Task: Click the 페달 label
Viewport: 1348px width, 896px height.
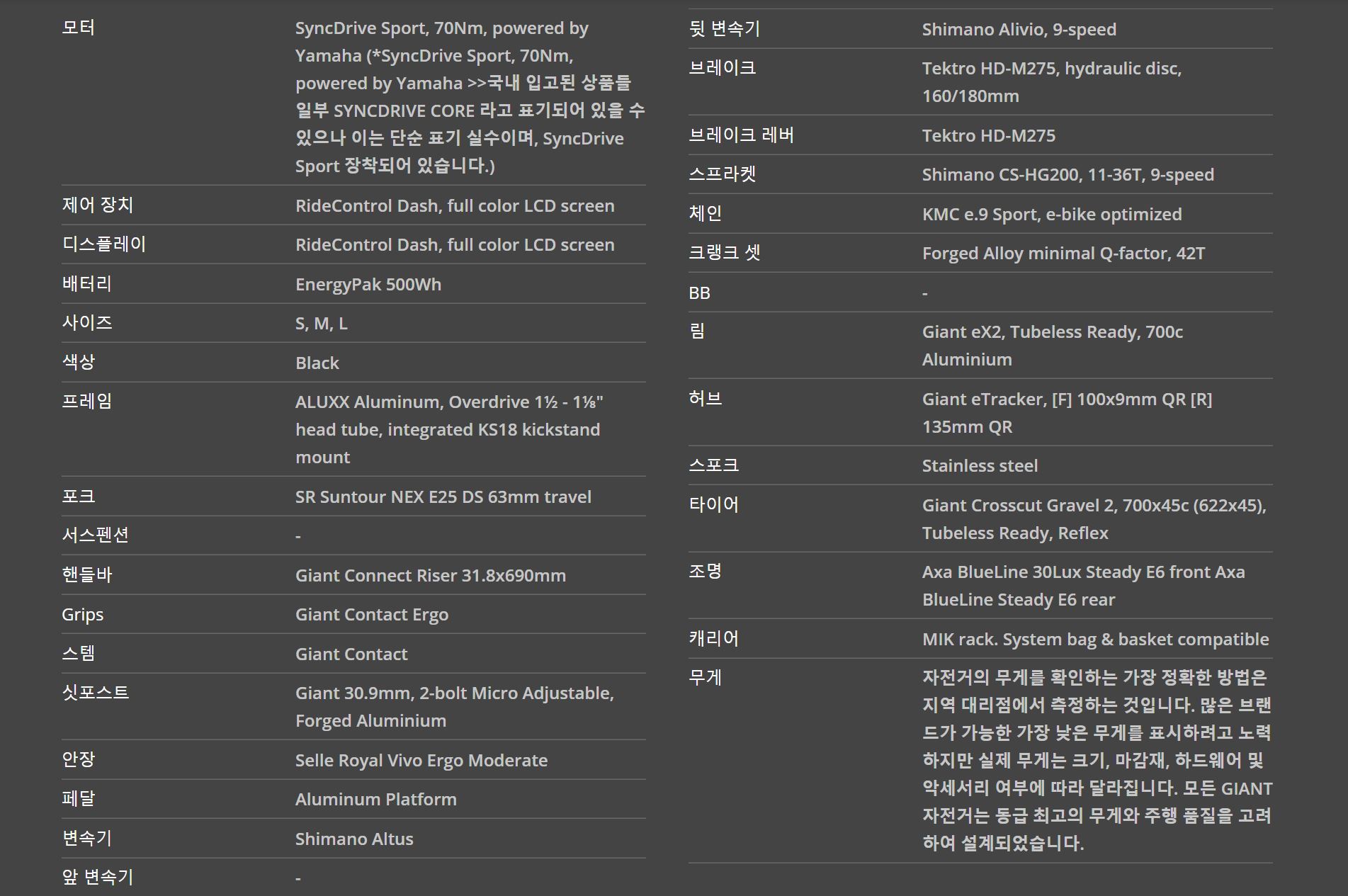Action: point(78,798)
